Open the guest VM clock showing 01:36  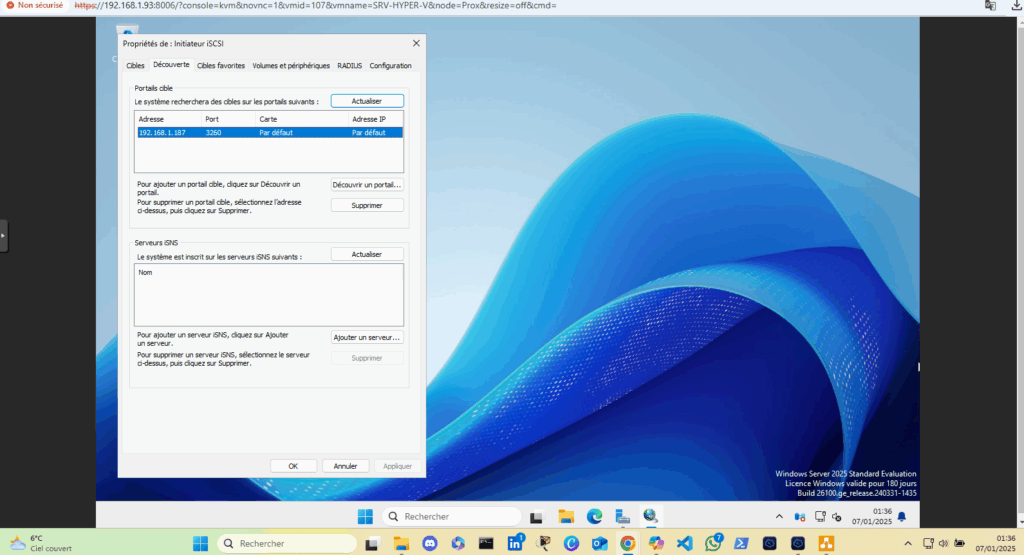[x=872, y=516]
